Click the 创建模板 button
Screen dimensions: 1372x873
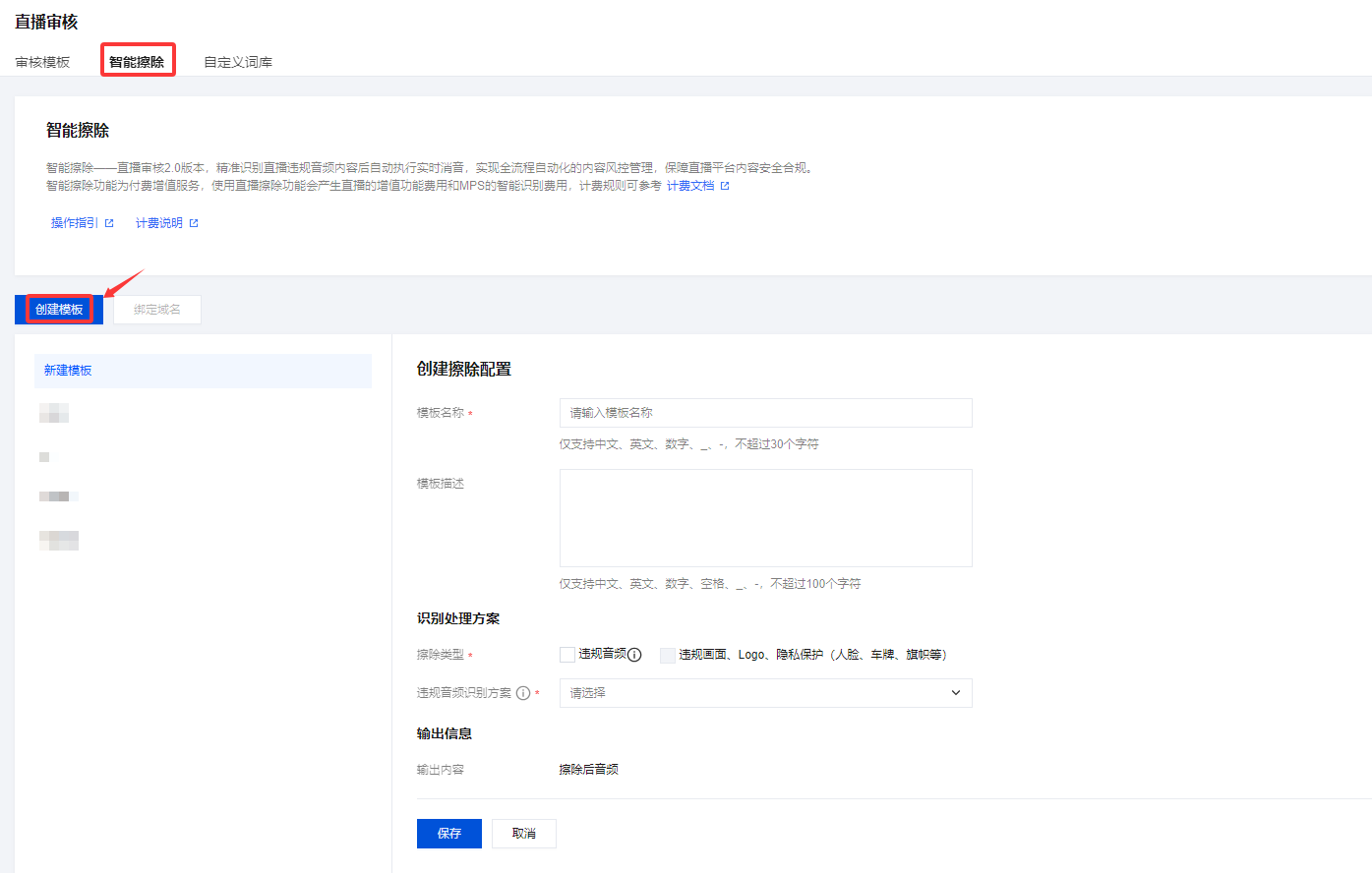click(x=59, y=310)
